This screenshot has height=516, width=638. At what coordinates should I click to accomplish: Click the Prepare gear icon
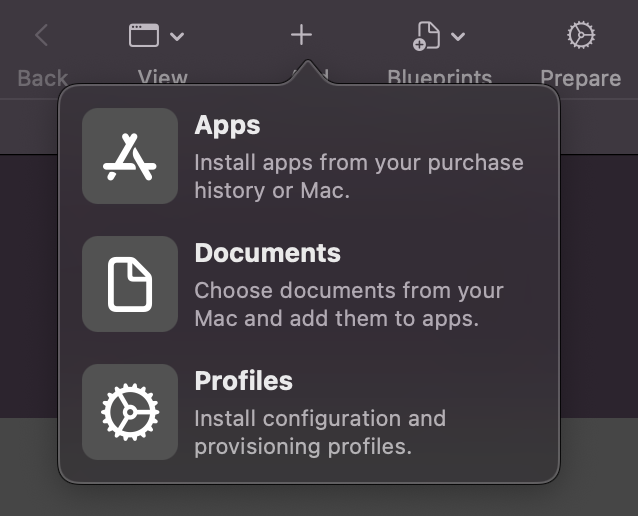pyautogui.click(x=580, y=36)
